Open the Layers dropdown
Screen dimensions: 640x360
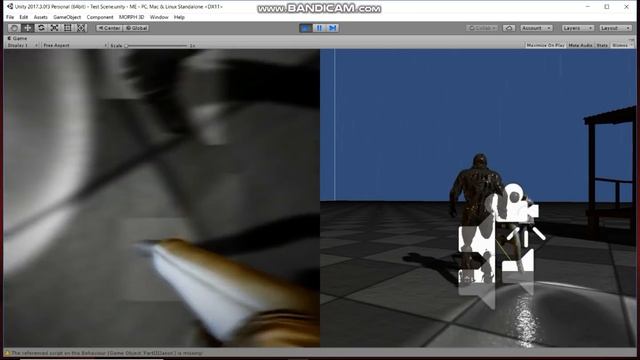pyautogui.click(x=578, y=28)
